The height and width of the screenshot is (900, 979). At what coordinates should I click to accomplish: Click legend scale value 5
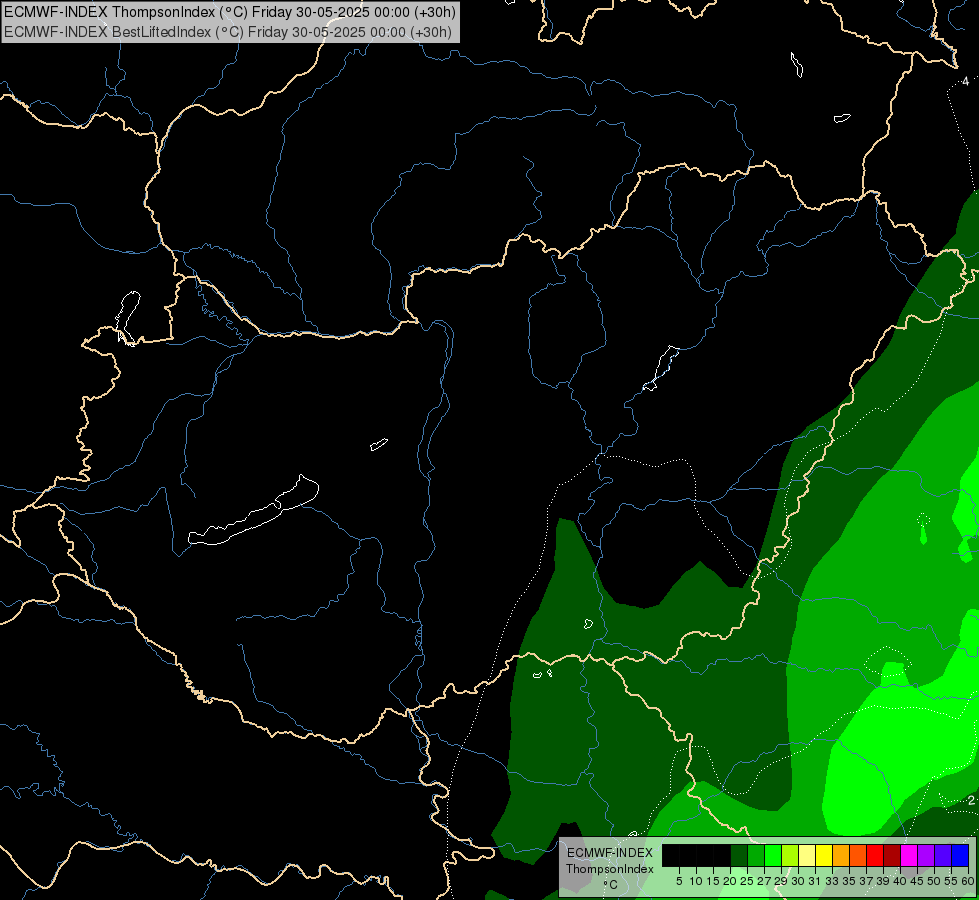click(x=679, y=881)
